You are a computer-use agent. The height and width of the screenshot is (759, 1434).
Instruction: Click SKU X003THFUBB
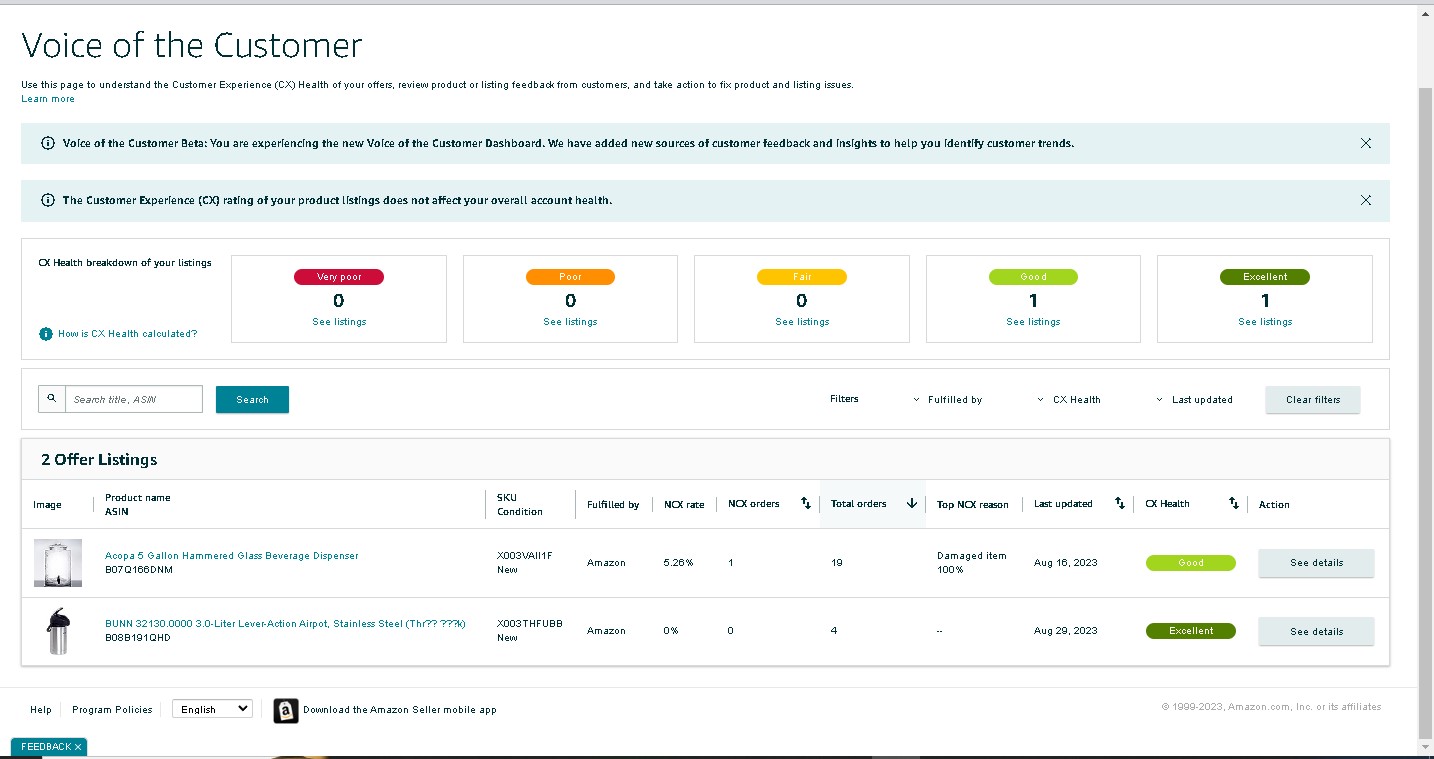pyautogui.click(x=529, y=624)
